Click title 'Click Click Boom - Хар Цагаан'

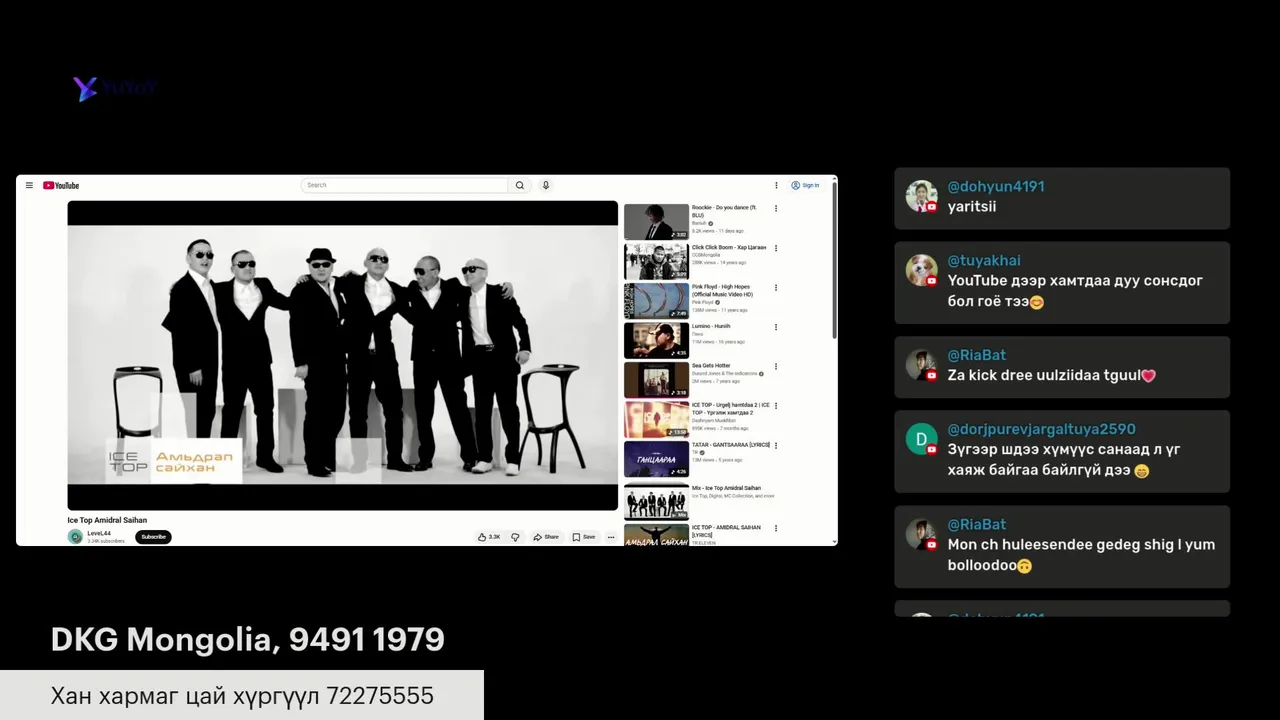click(729, 247)
